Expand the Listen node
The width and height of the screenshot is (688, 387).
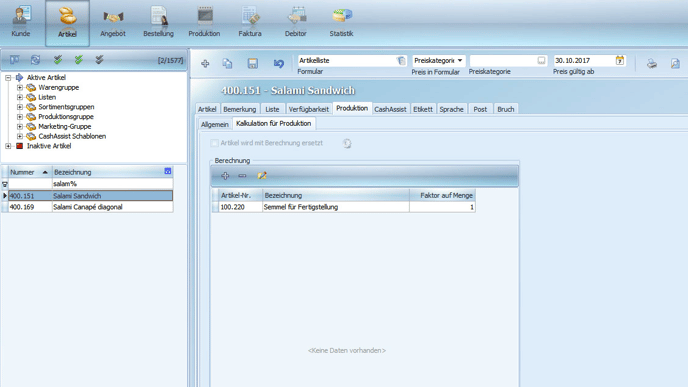tap(20, 97)
